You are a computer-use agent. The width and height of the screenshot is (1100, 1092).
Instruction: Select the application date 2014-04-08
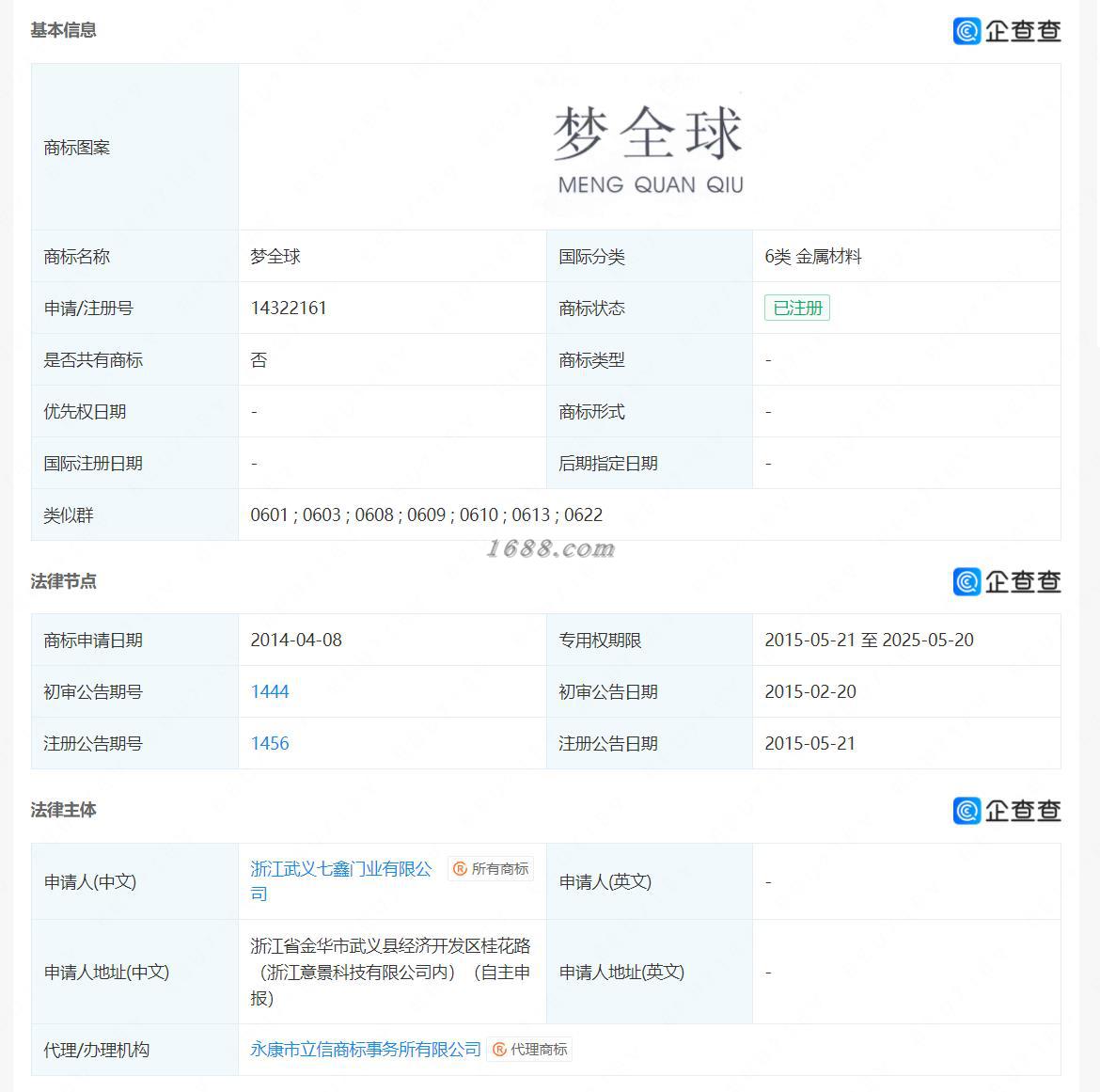click(296, 640)
